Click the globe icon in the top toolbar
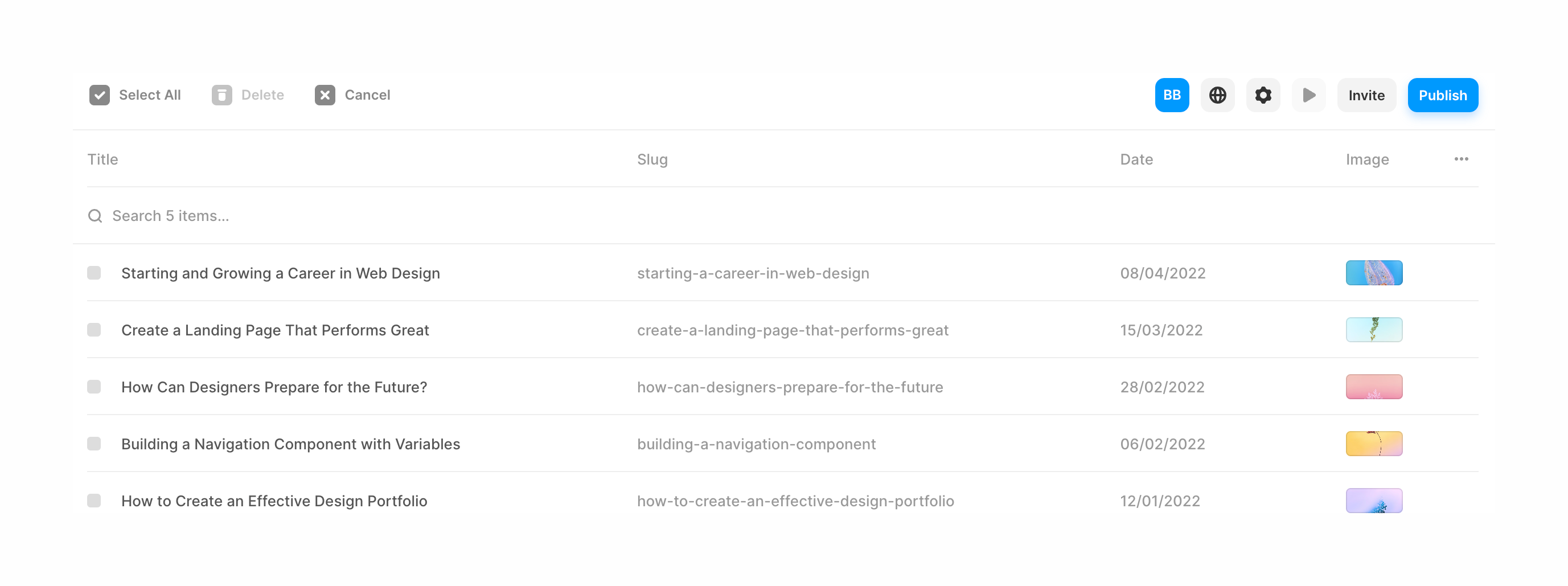The image size is (1568, 586). [1217, 95]
